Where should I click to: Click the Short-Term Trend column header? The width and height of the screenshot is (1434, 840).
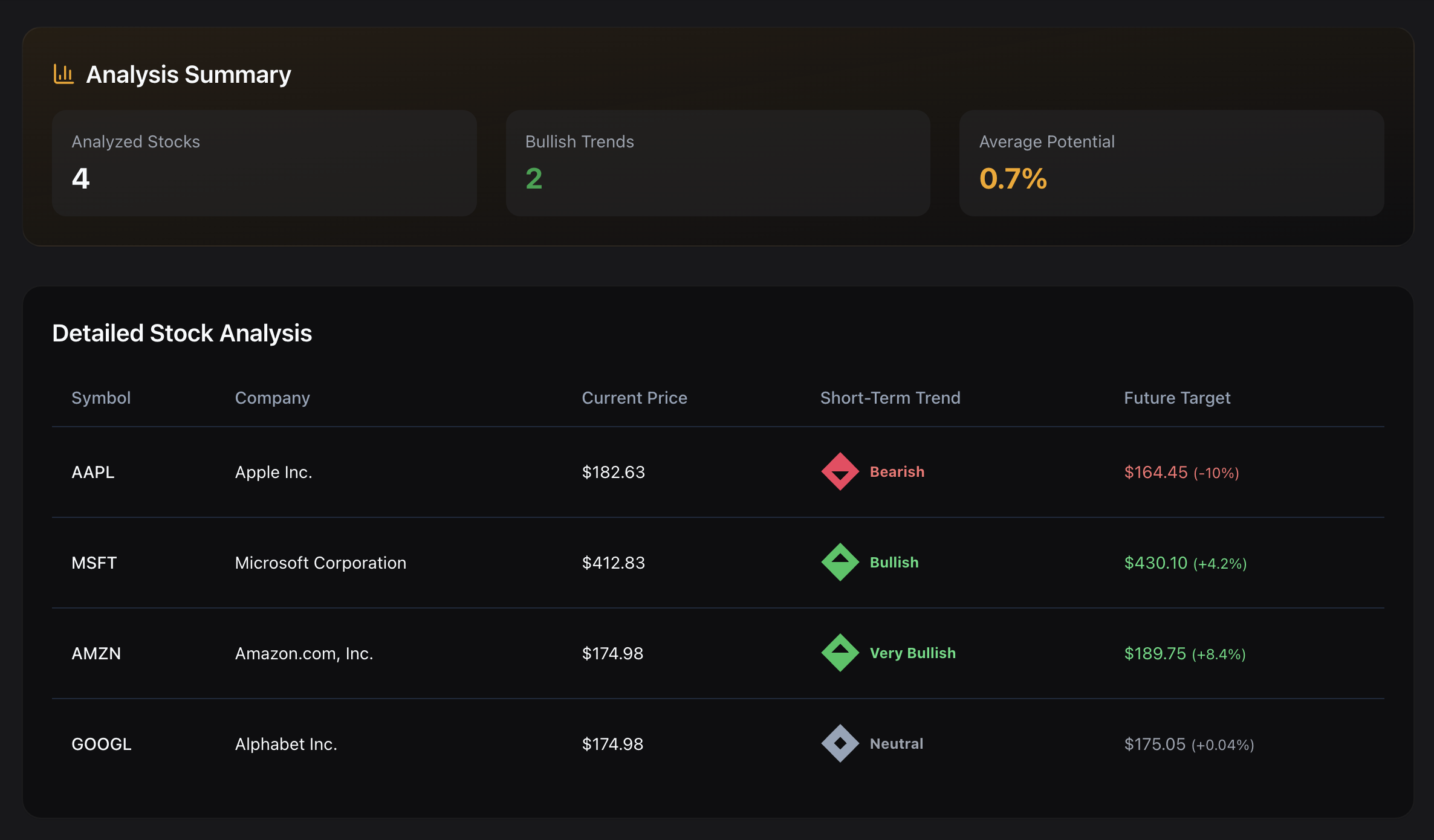tap(890, 398)
